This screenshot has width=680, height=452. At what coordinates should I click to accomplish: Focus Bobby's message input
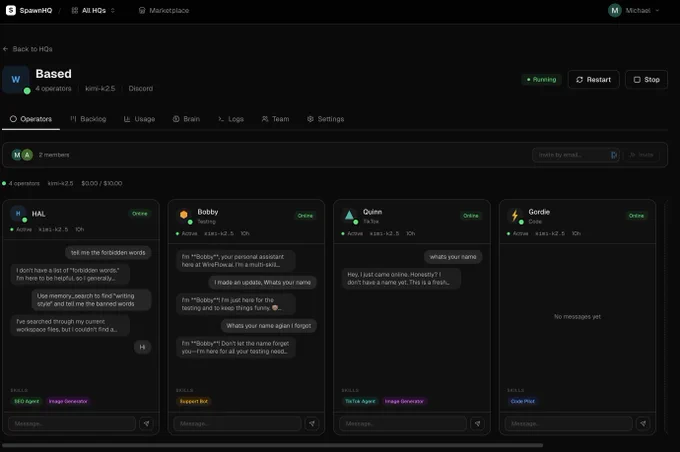238,423
